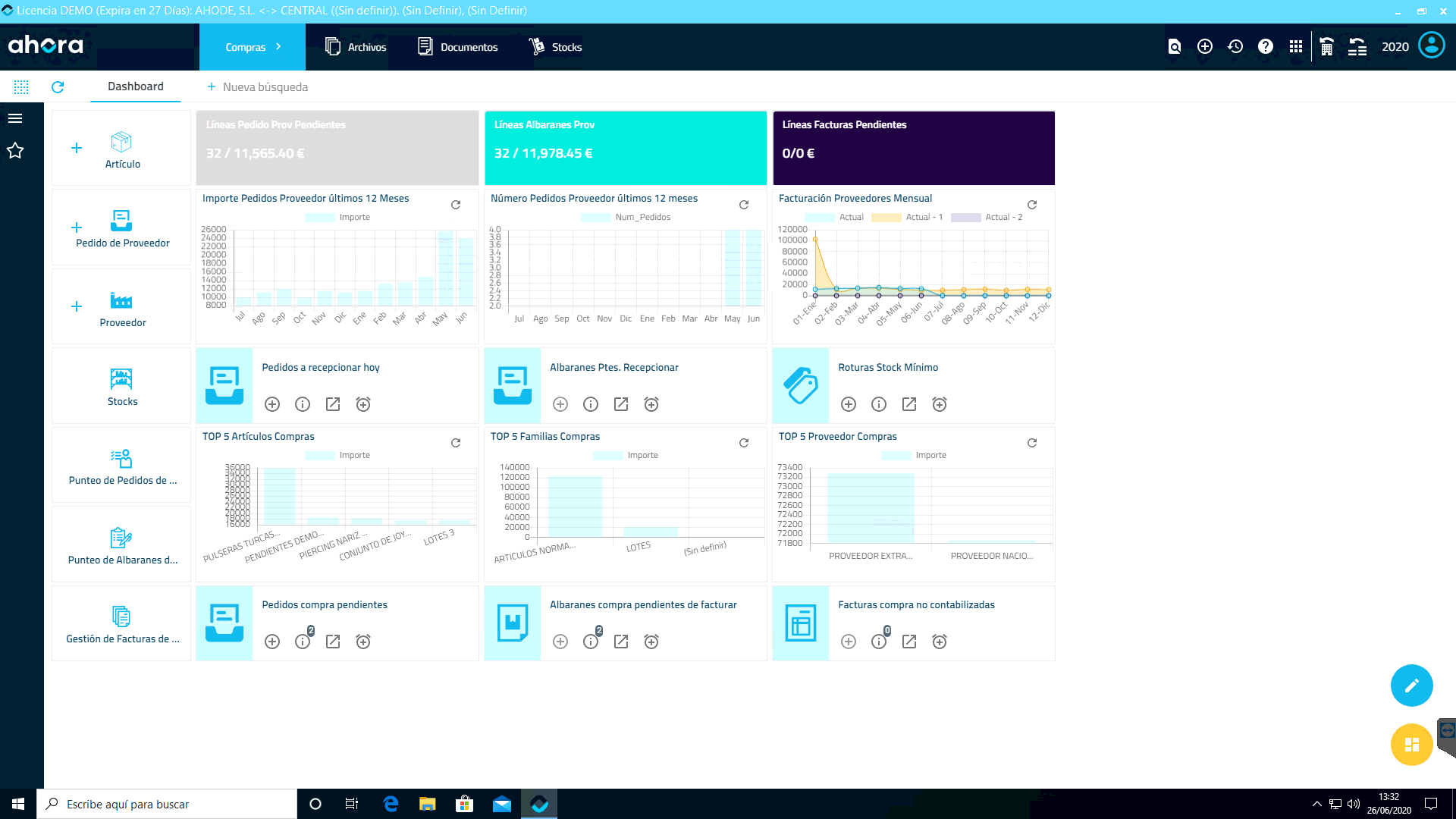This screenshot has height=819, width=1456.
Task: Toggle Actual - 1 legend series
Action: pyautogui.click(x=907, y=218)
